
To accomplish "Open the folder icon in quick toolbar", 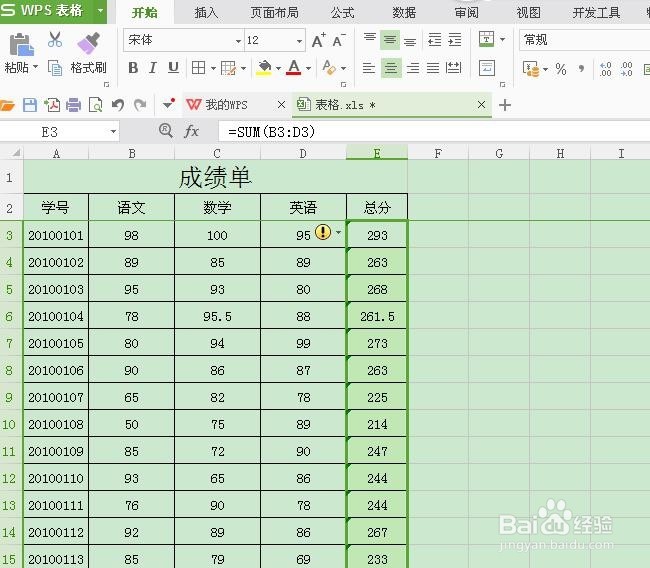I will (7, 105).
